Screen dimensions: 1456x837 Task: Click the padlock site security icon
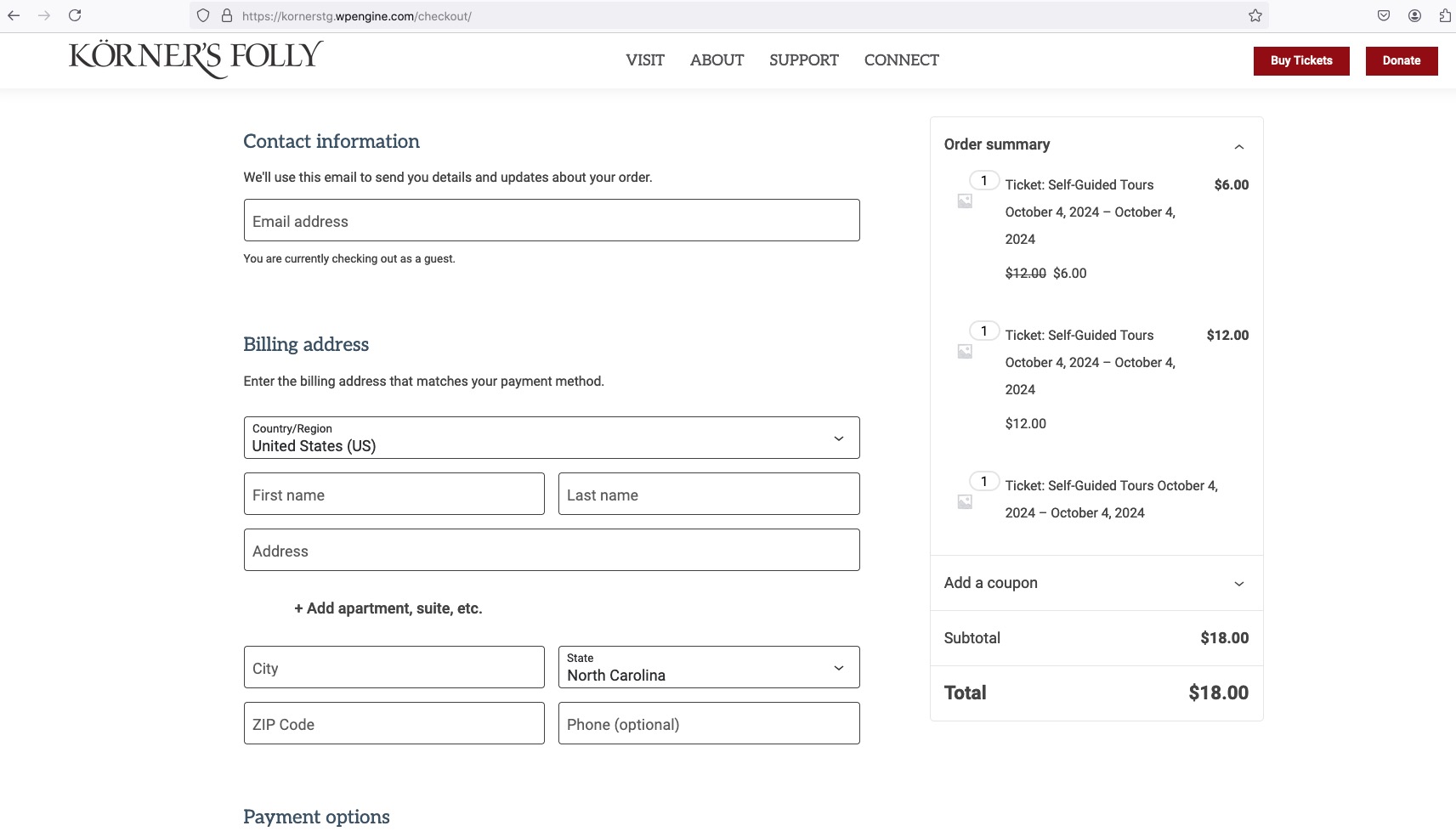[226, 15]
